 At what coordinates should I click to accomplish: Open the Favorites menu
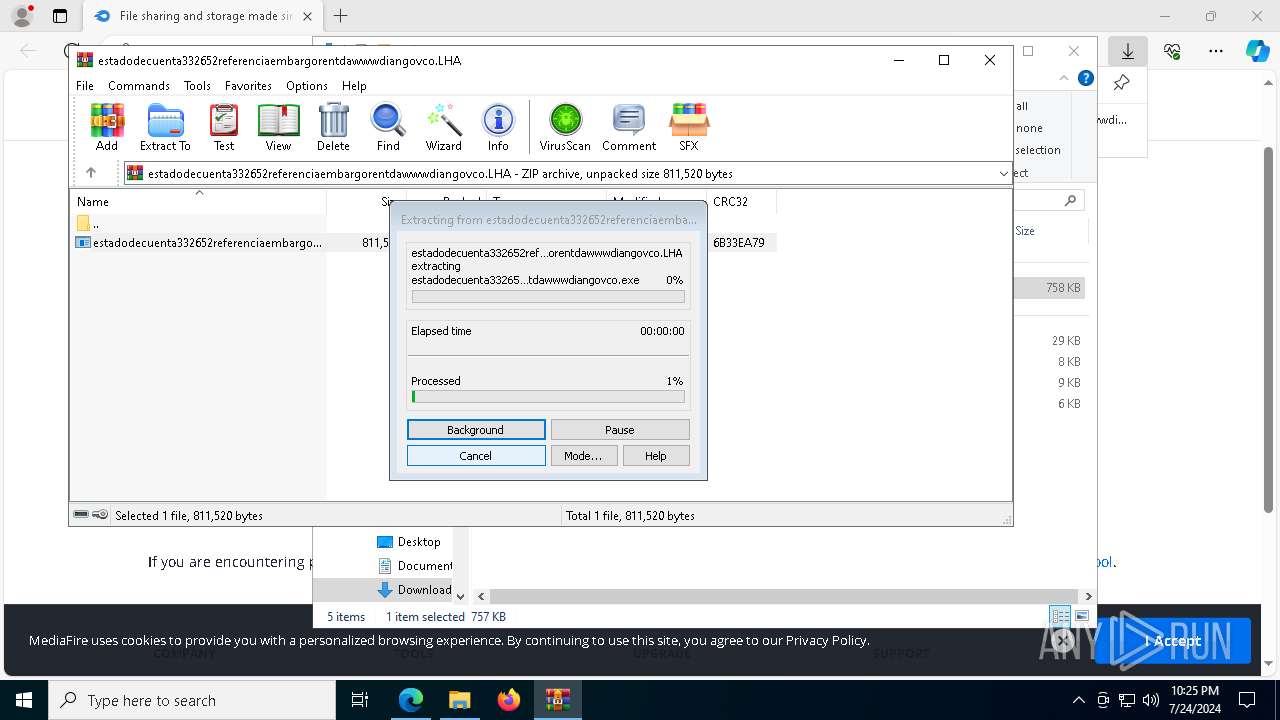click(x=248, y=86)
